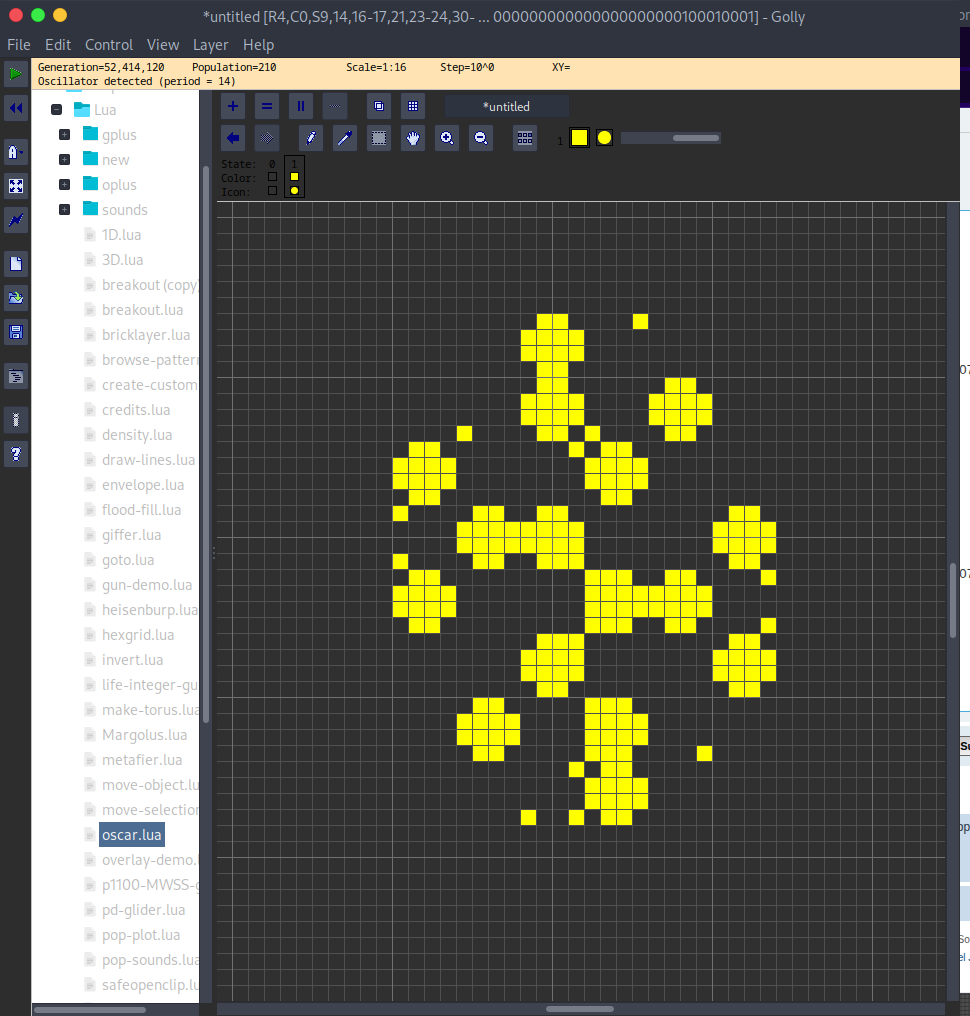Screen dimensions: 970x1016
Task: Collapse the Lua folder
Action: pos(56,110)
